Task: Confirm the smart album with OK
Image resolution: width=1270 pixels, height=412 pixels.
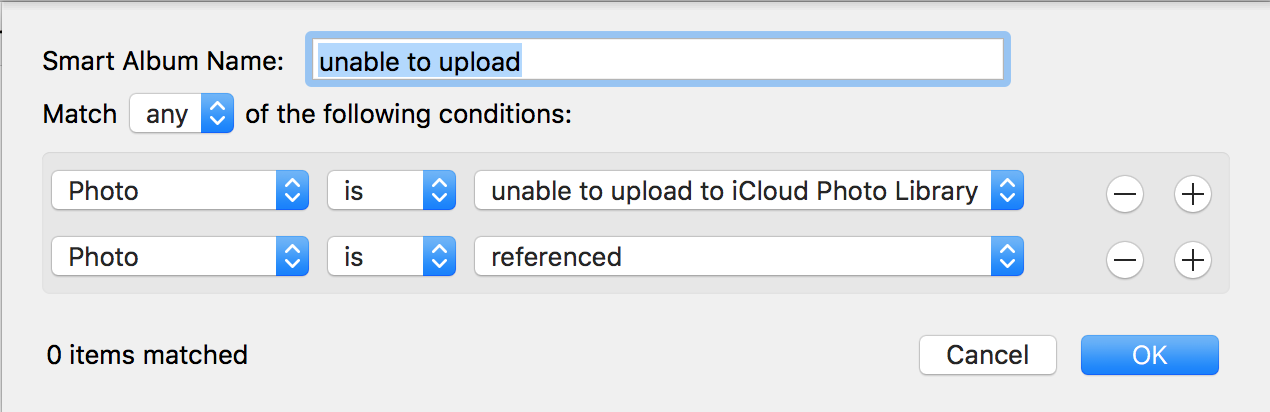Action: (x=1149, y=354)
